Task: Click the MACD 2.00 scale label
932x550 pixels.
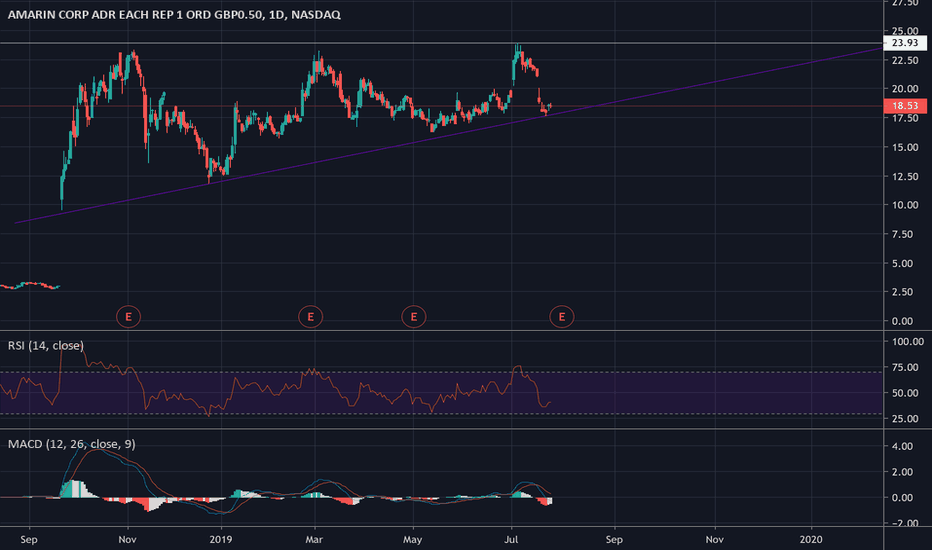Action: click(903, 472)
